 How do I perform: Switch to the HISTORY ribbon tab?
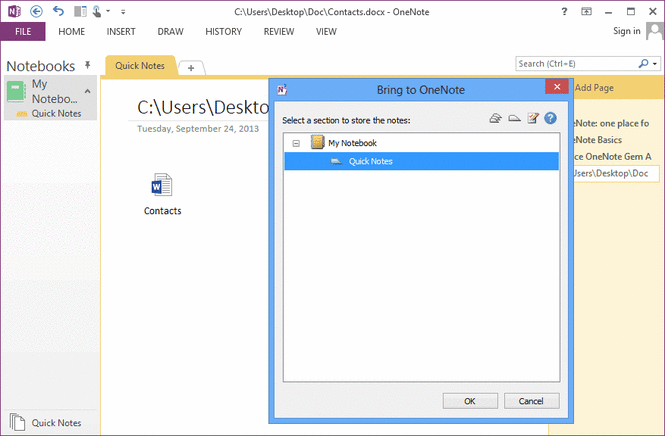(224, 31)
